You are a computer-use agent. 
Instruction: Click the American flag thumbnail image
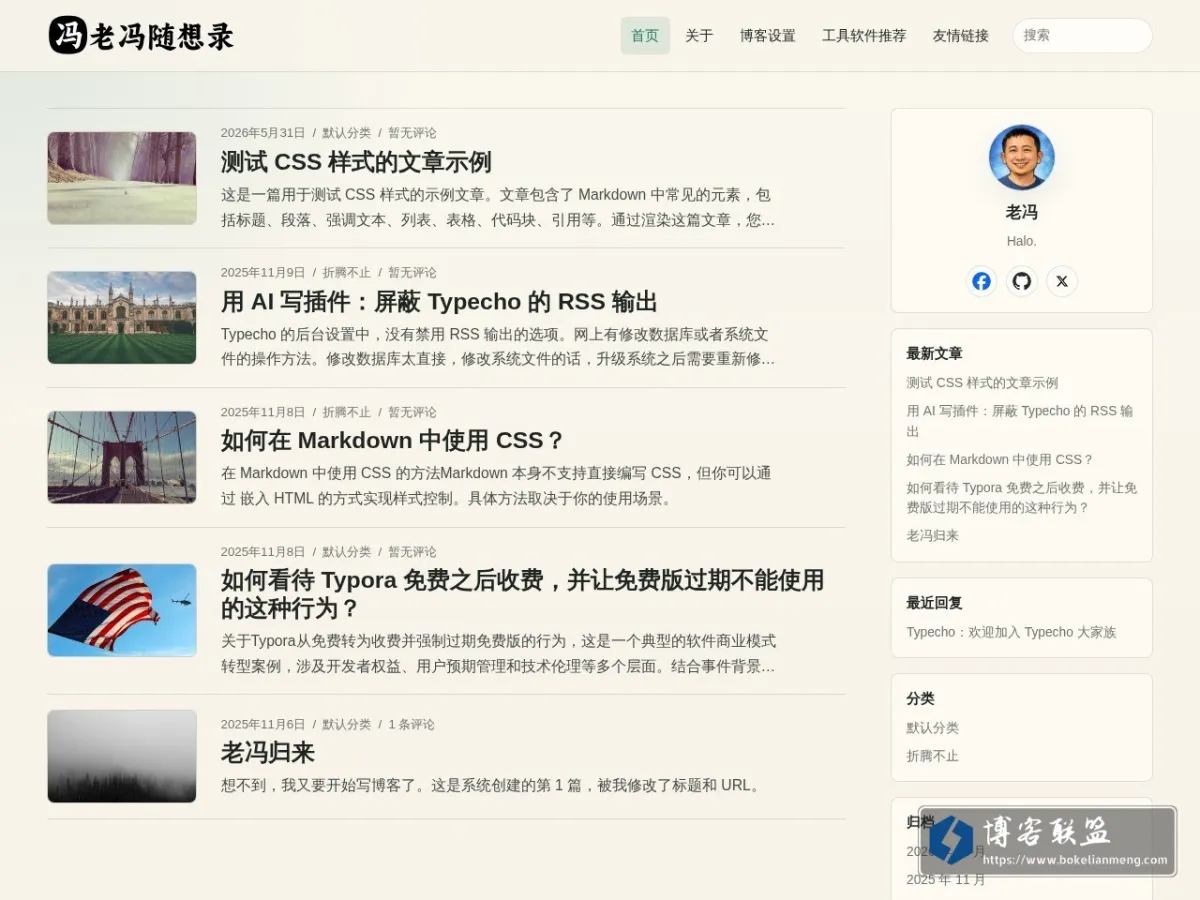[x=122, y=610]
